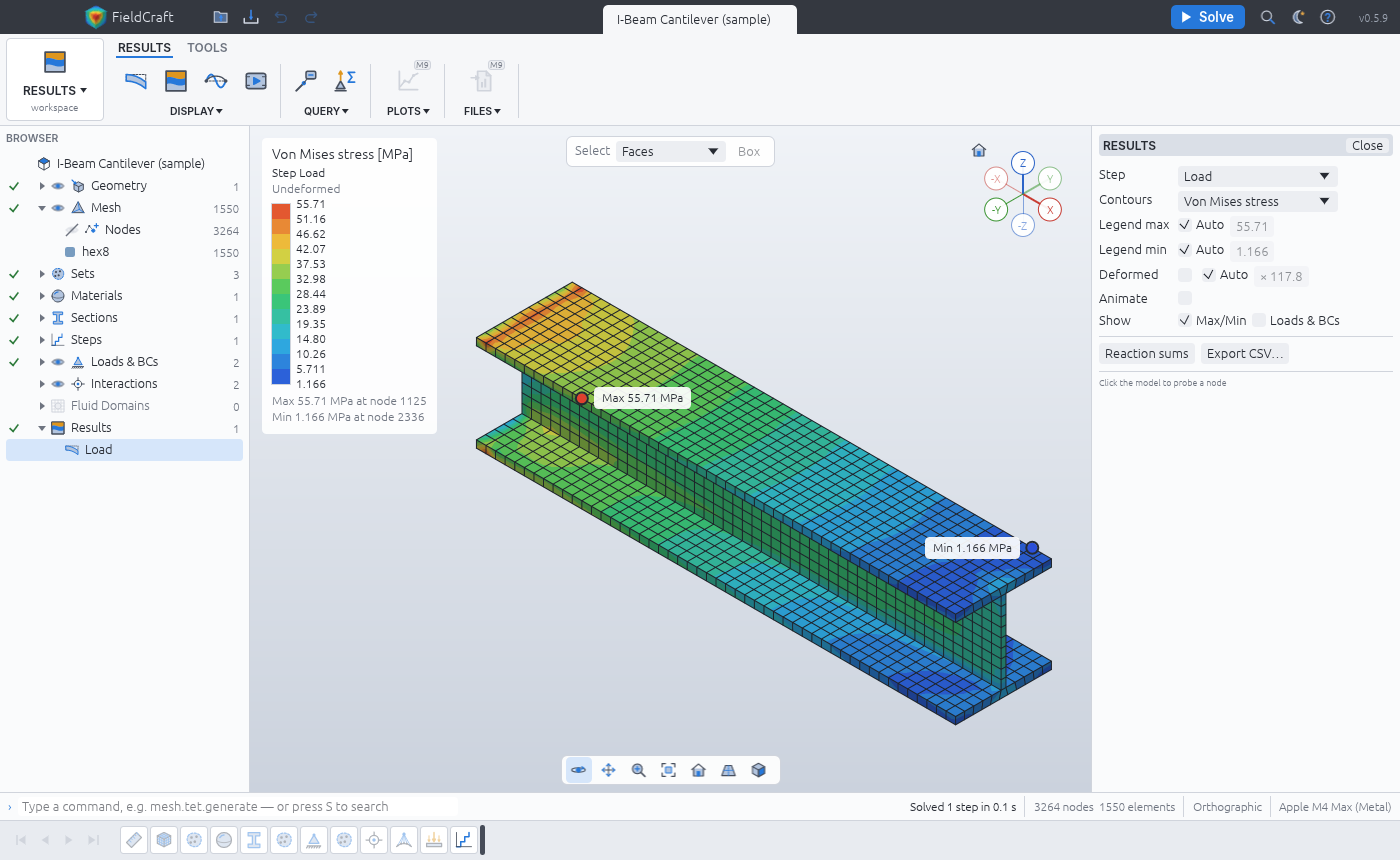Viewport: 1400px width, 860px height.
Task: Uncheck Show Max/Min checkbox
Action: pyautogui.click(x=1185, y=321)
